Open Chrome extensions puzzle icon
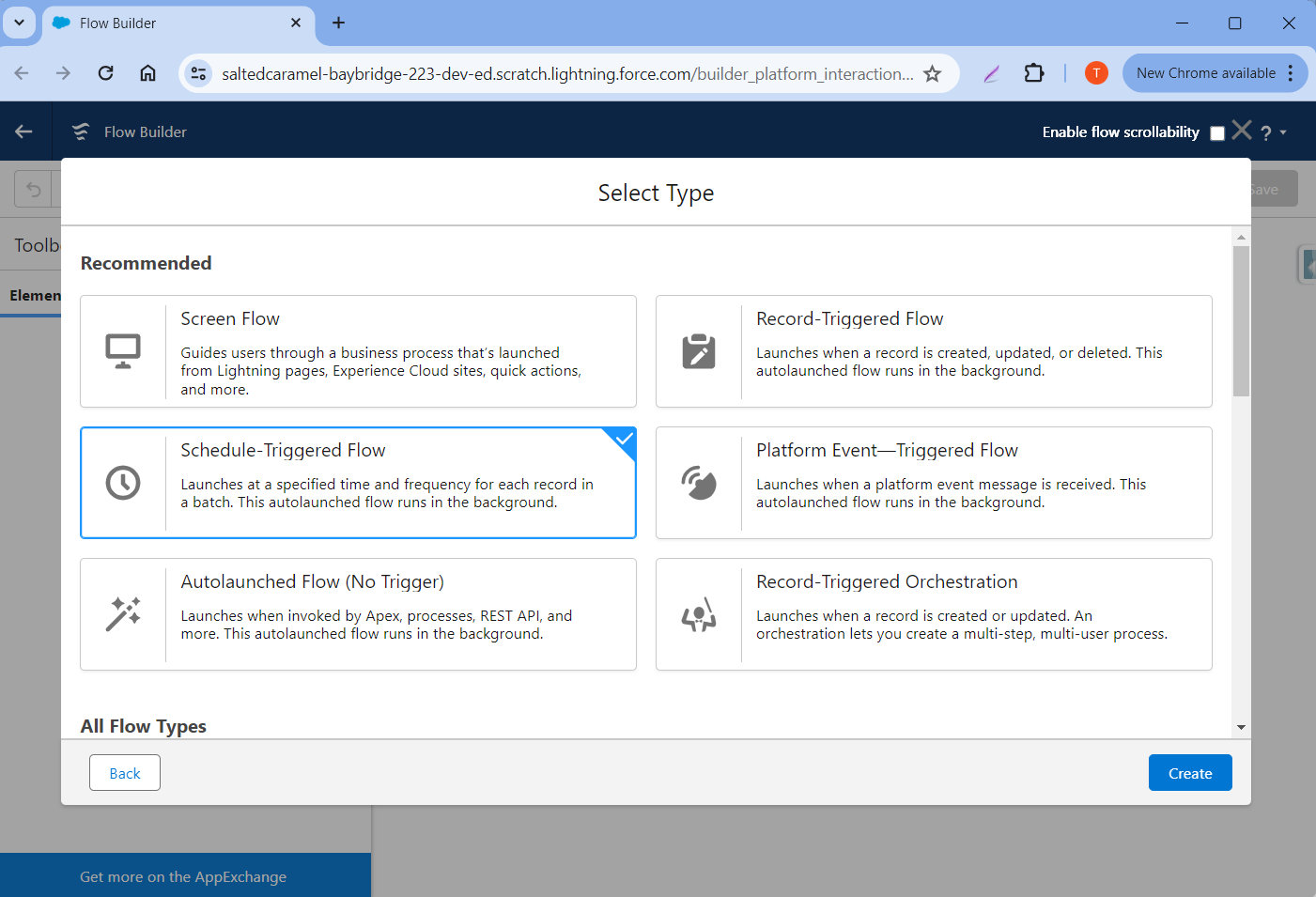The image size is (1316, 897). [x=1033, y=73]
